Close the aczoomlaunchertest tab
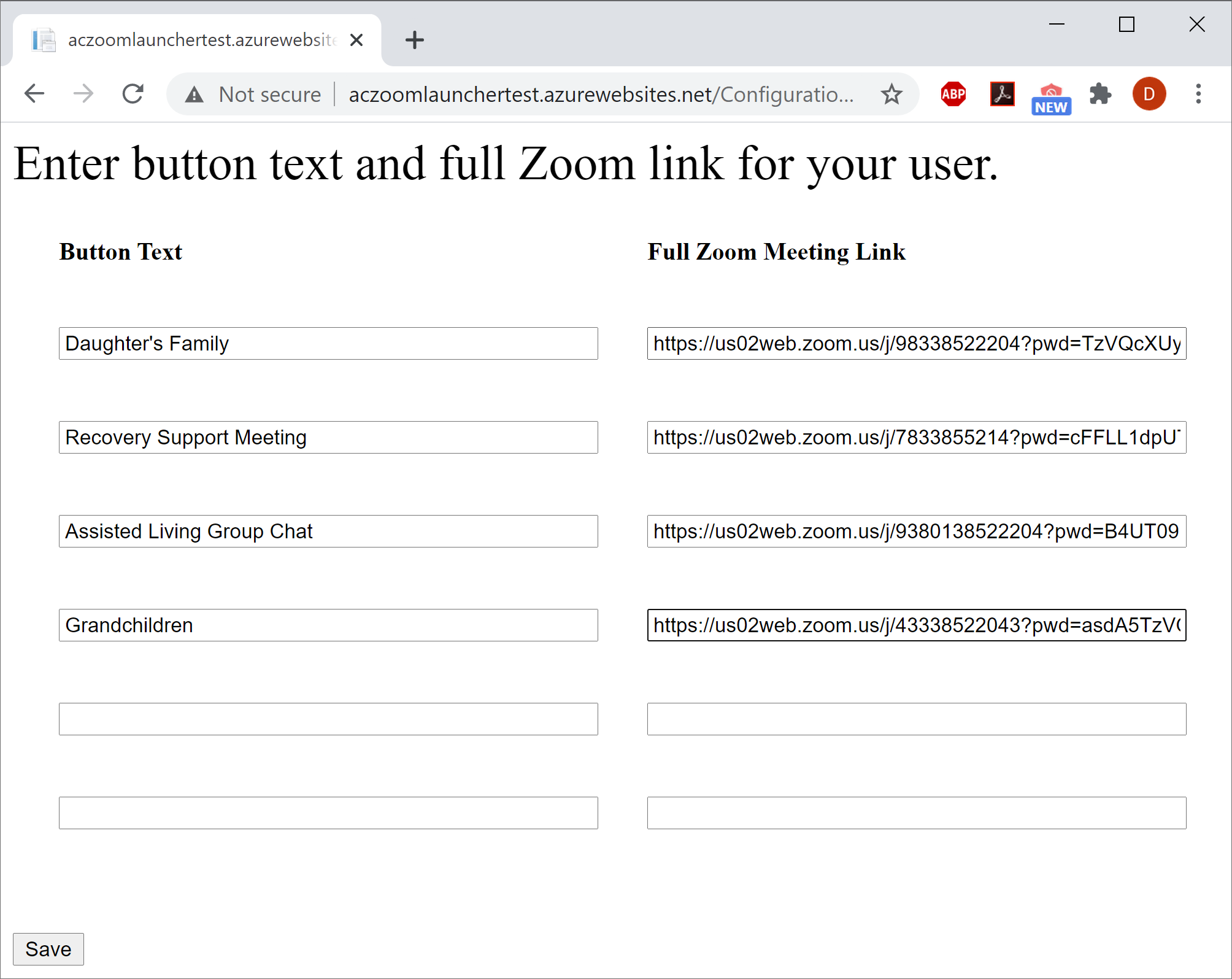1232x979 pixels. (356, 40)
